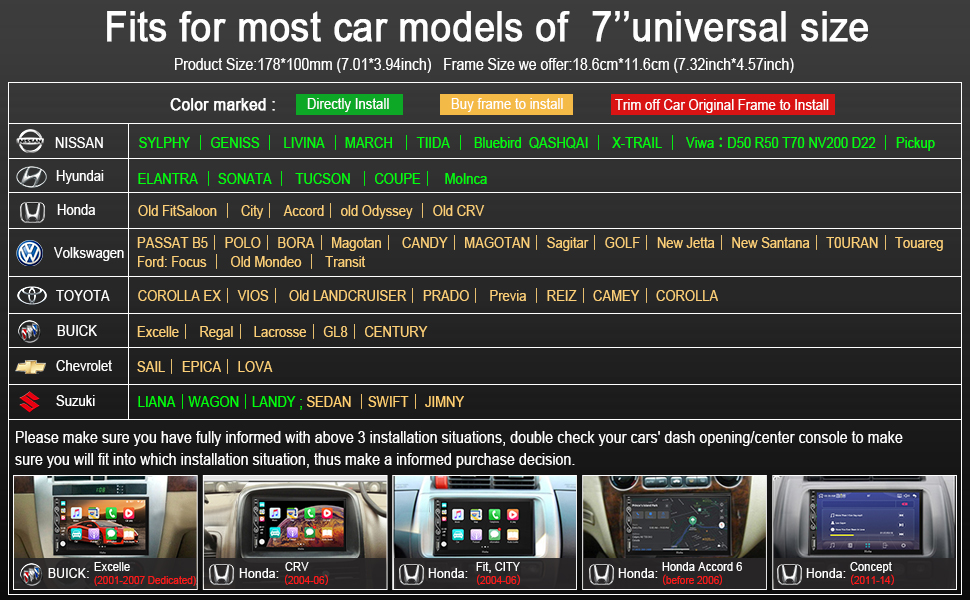The width and height of the screenshot is (970, 600).
Task: Click the Nissan logo icon
Action: 30,142
